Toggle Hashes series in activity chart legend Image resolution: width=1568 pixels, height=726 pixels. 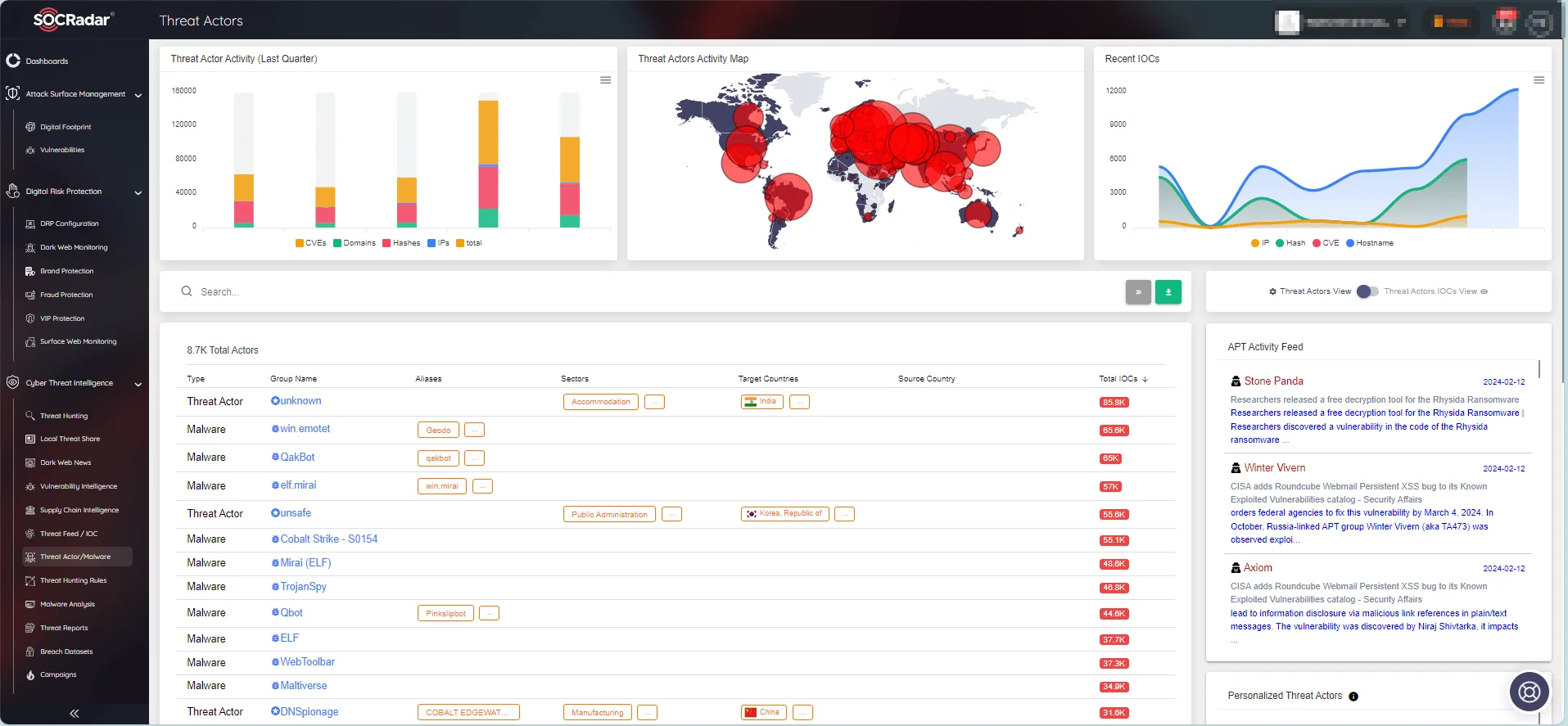pyautogui.click(x=401, y=243)
